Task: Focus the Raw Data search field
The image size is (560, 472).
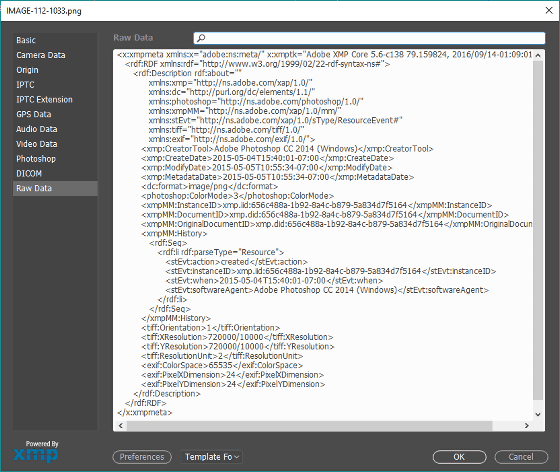Action: point(369,38)
